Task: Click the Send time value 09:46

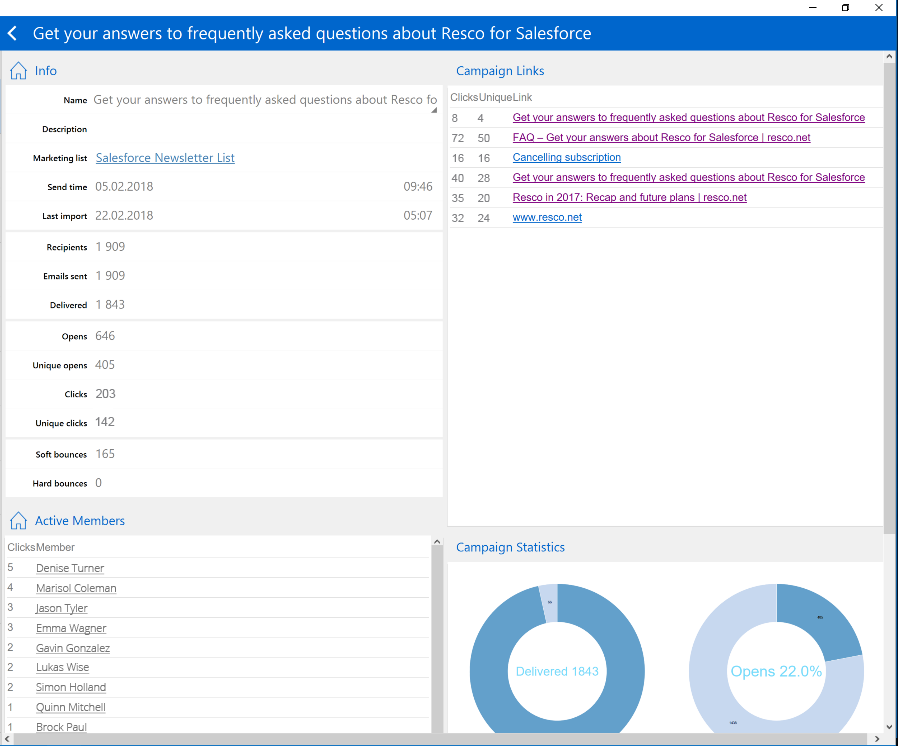Action: [x=418, y=187]
